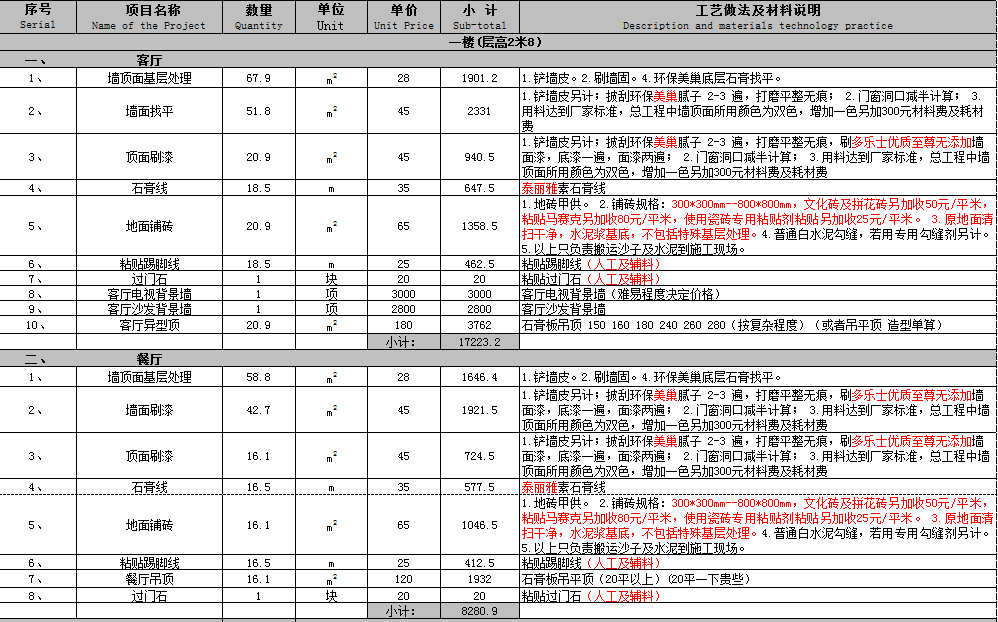Click the 项目名称 Name of the Project header

pos(149,17)
